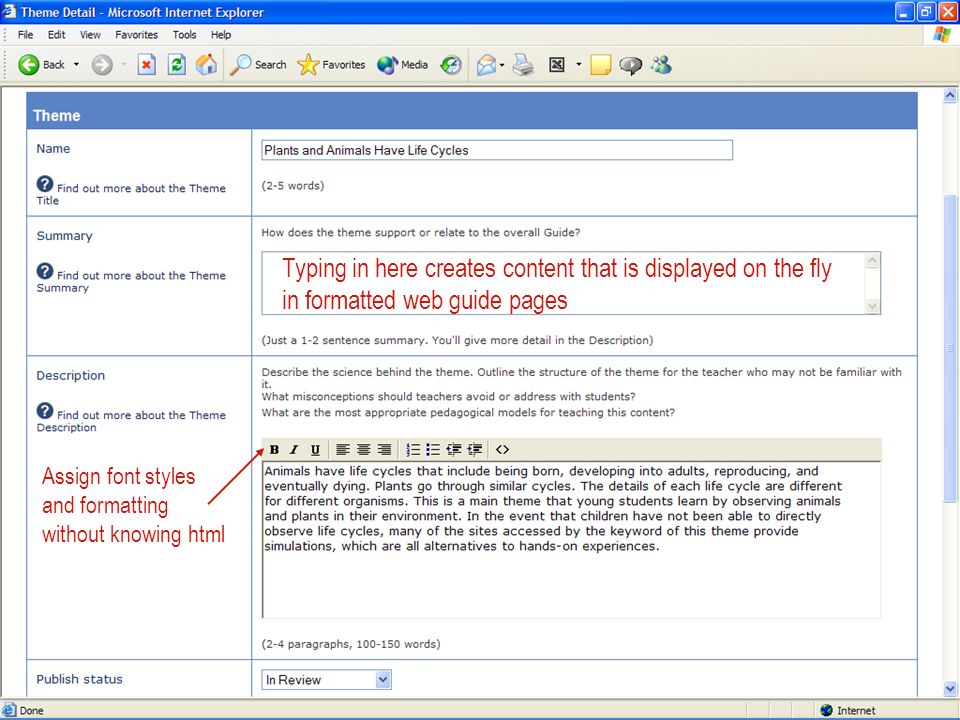This screenshot has width=960, height=720.
Task: Click the page scrollbar up arrow
Action: point(950,95)
